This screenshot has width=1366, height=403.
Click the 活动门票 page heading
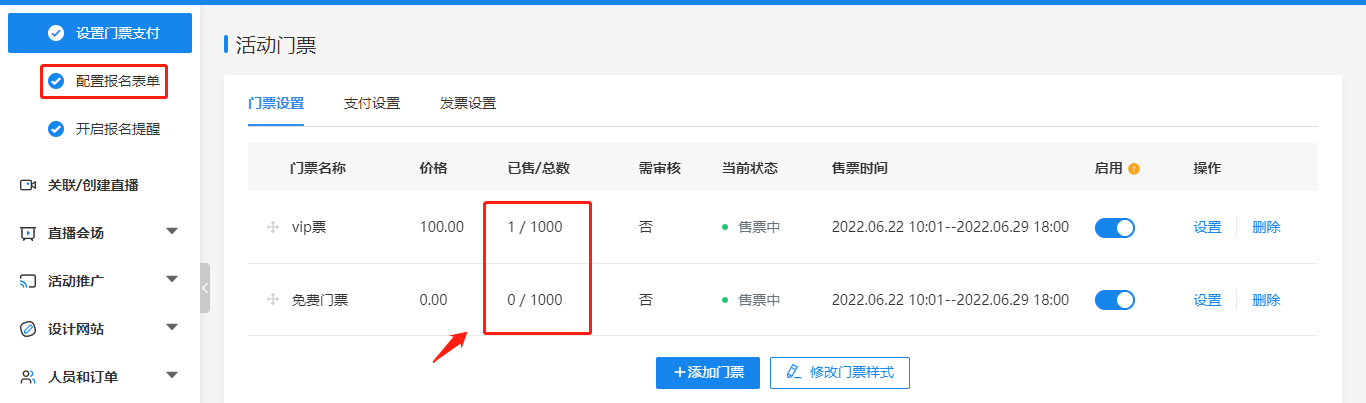click(276, 44)
